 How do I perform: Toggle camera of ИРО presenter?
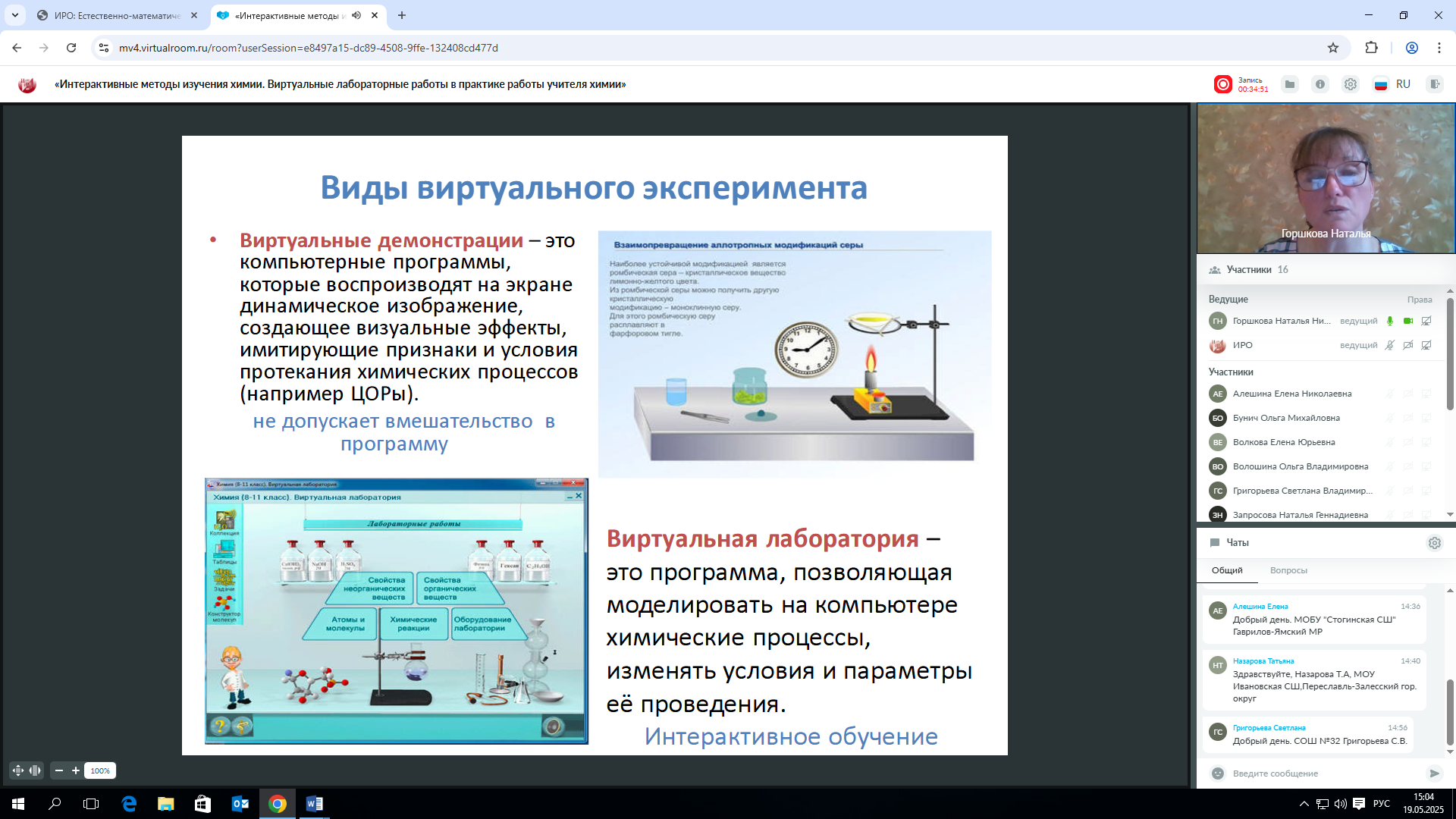click(1408, 345)
